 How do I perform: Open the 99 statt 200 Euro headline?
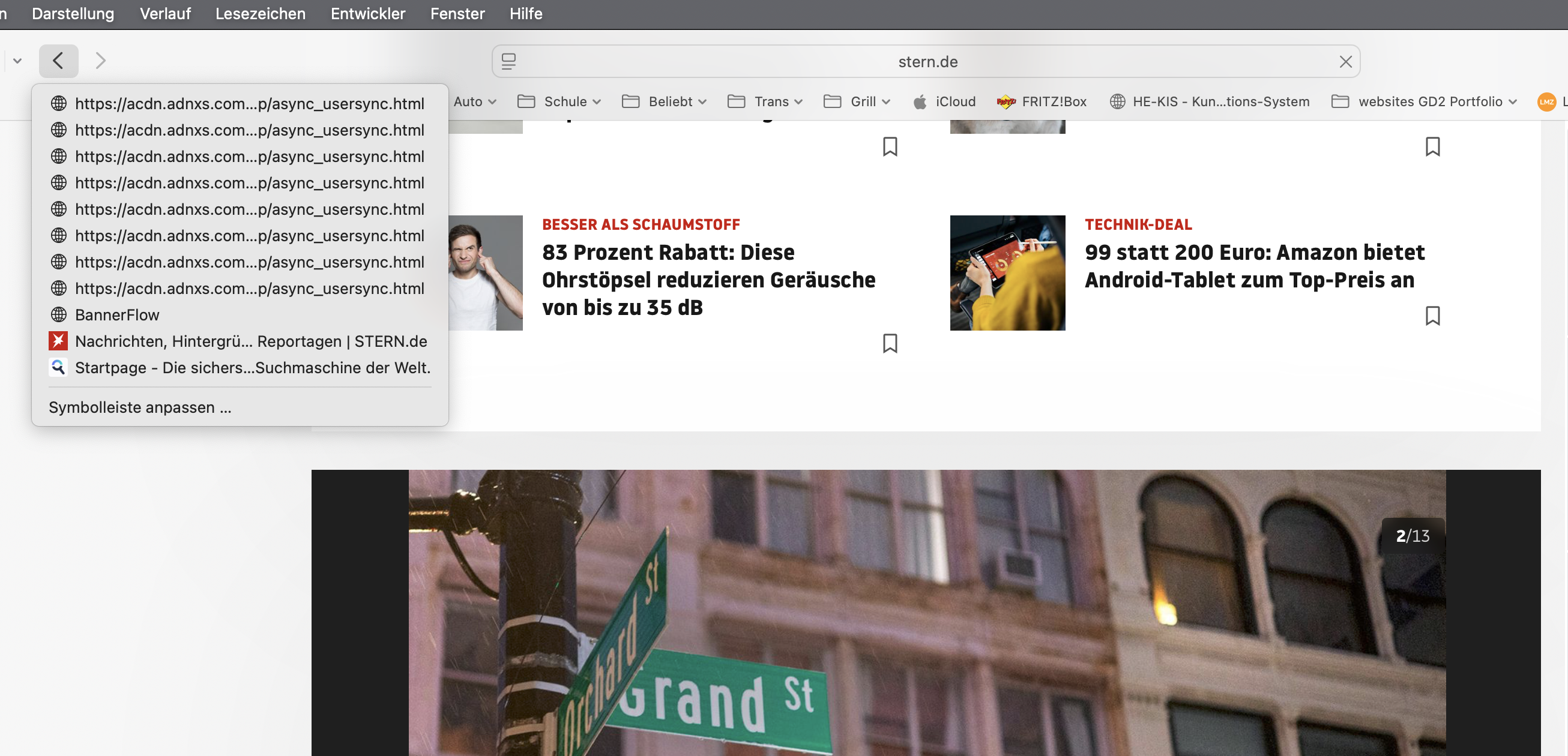[x=1255, y=266]
